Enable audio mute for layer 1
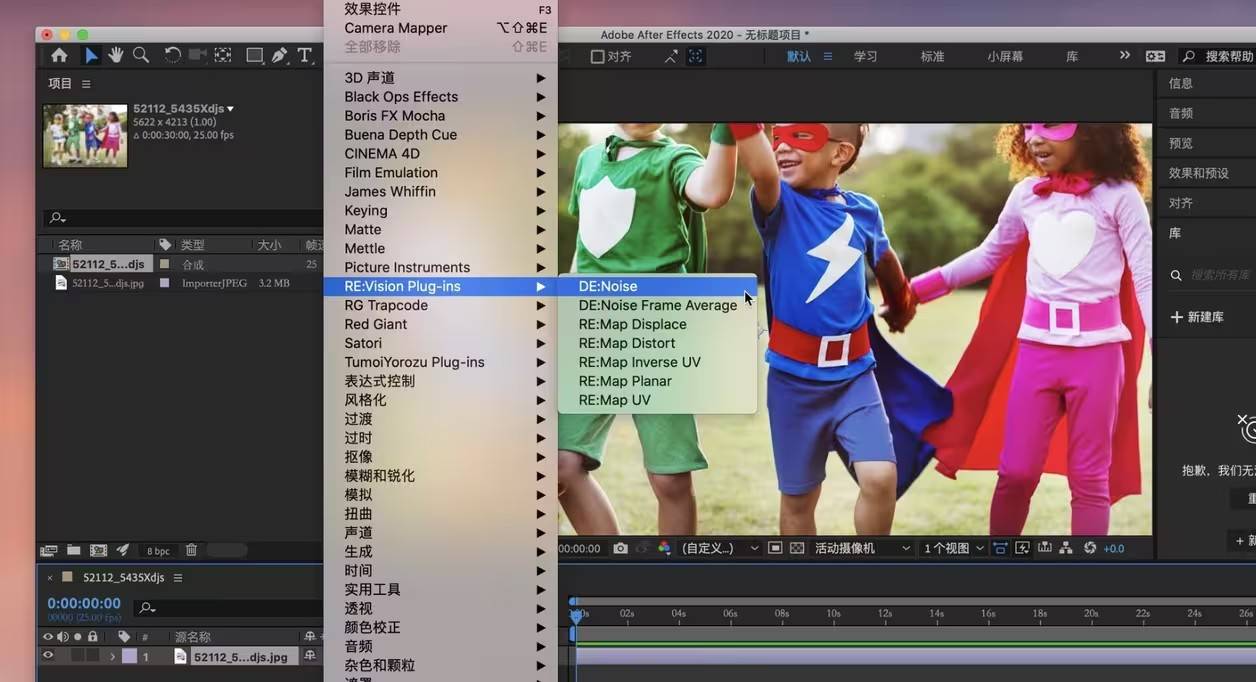This screenshot has height=682, width=1256. click(62, 656)
